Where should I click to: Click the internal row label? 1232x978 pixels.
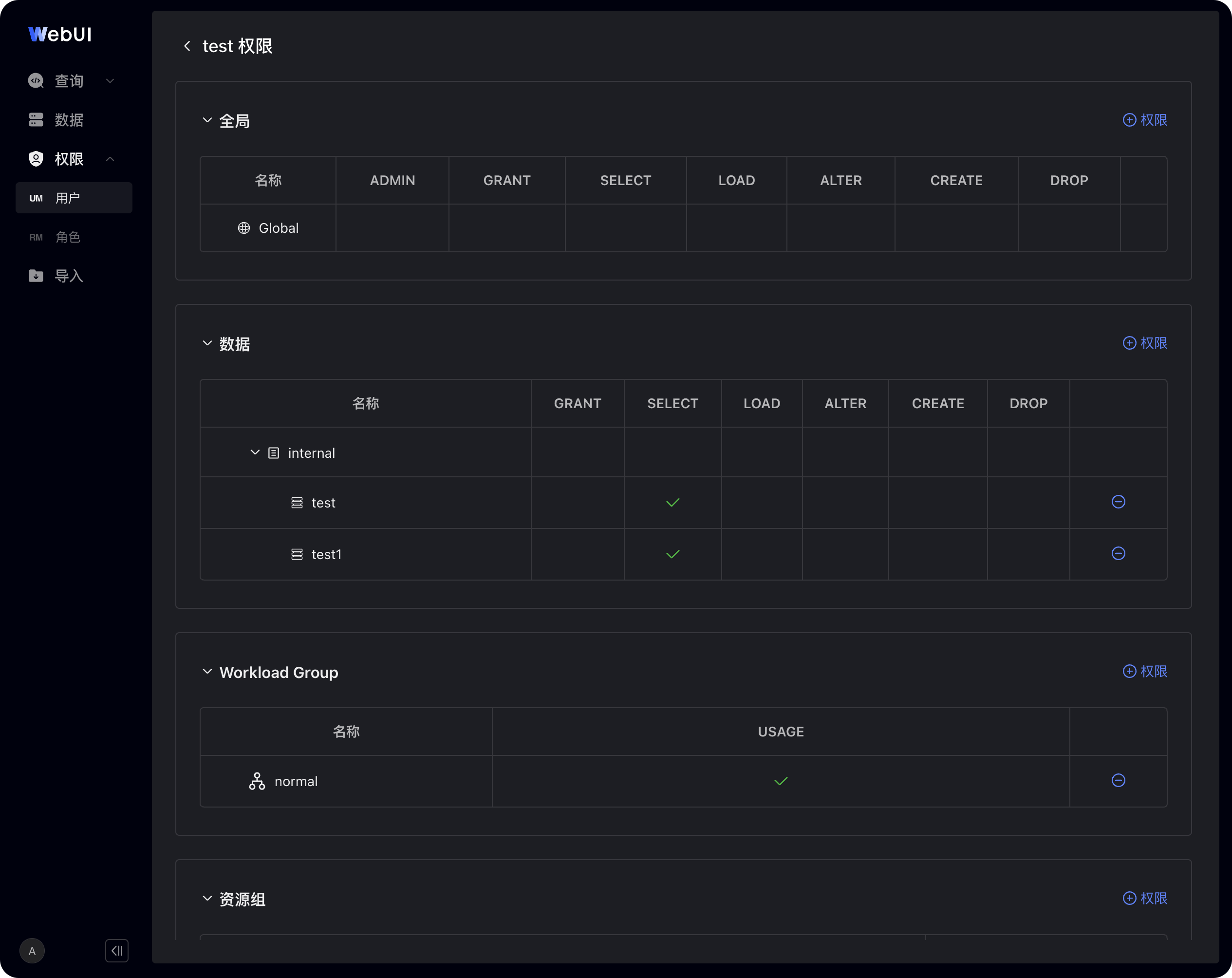pyautogui.click(x=312, y=452)
